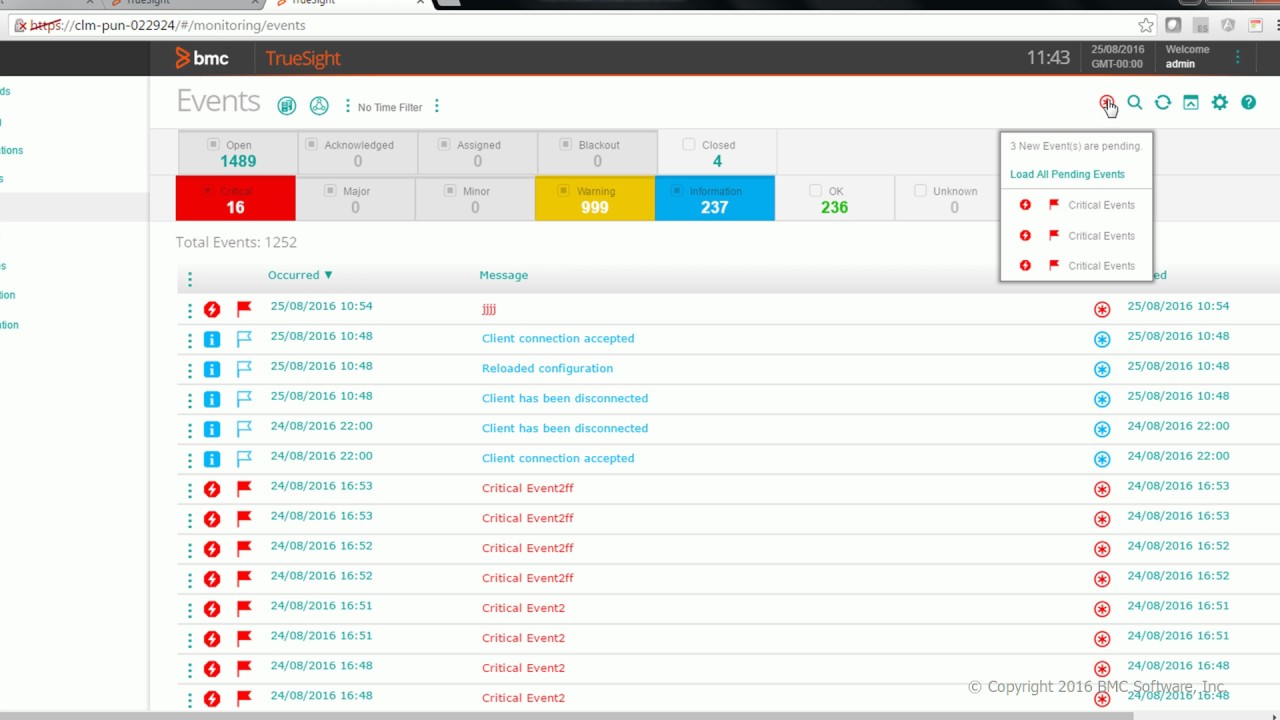This screenshot has height=720, width=1280.
Task: Open the dots menu right of No Time Filter
Action: click(x=436, y=106)
